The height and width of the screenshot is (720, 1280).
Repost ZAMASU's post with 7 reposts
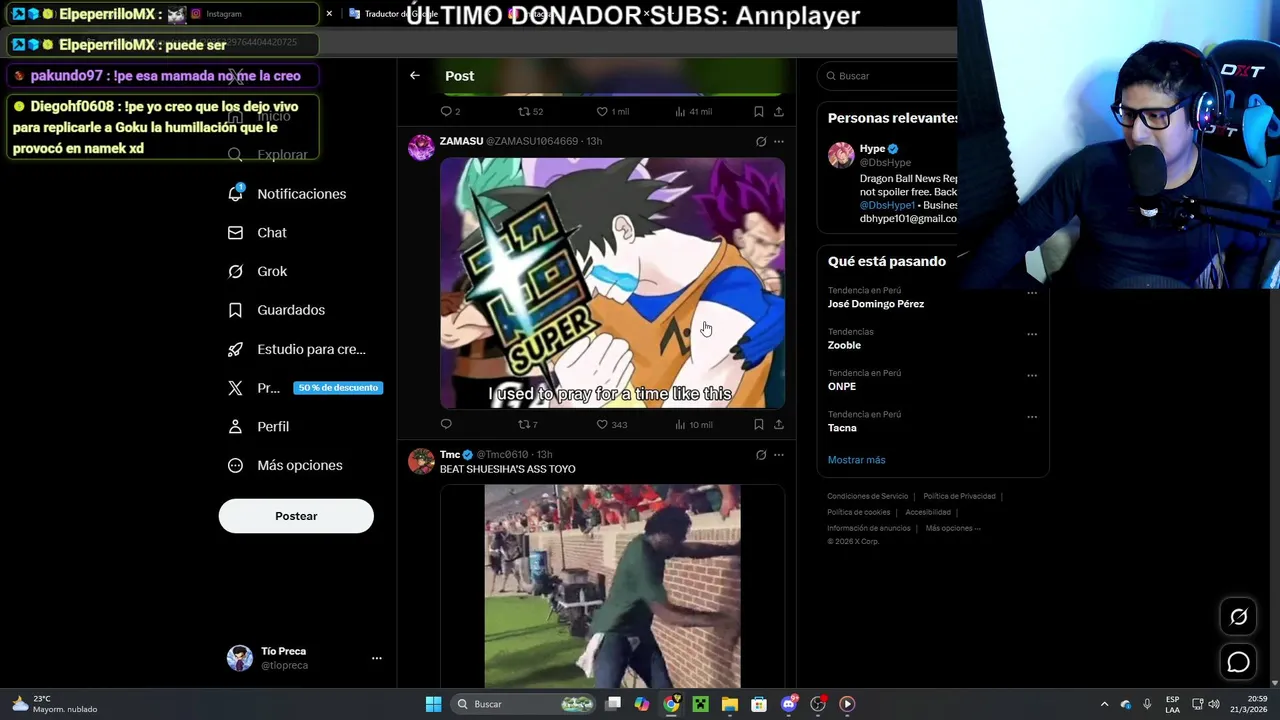[x=527, y=424]
